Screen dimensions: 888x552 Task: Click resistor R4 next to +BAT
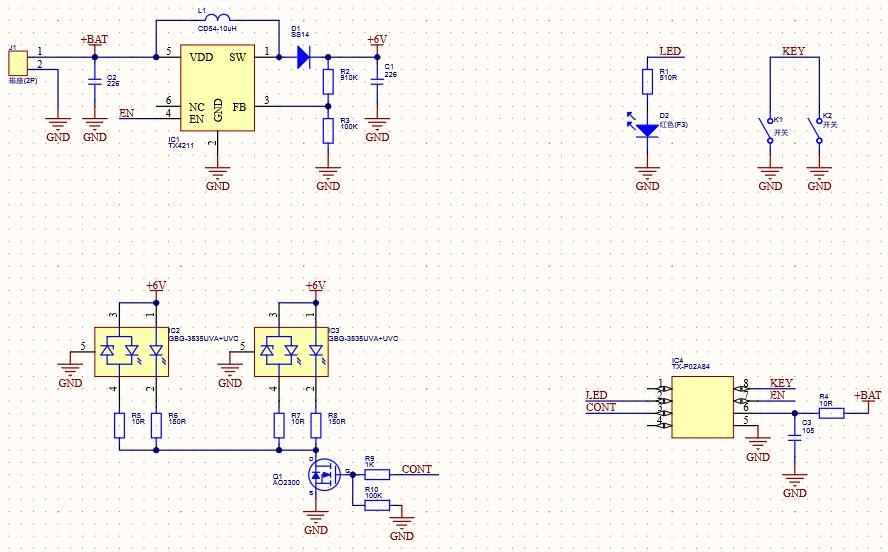(x=825, y=412)
